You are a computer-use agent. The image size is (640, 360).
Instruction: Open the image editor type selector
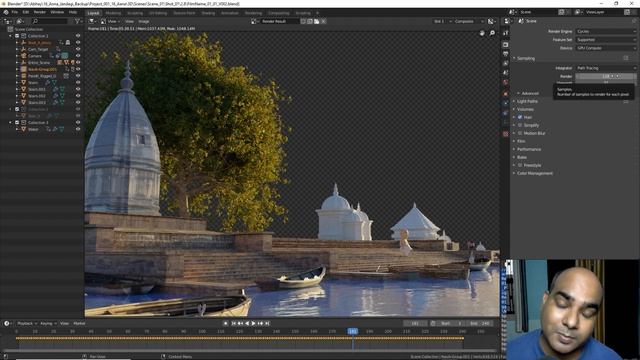point(93,21)
